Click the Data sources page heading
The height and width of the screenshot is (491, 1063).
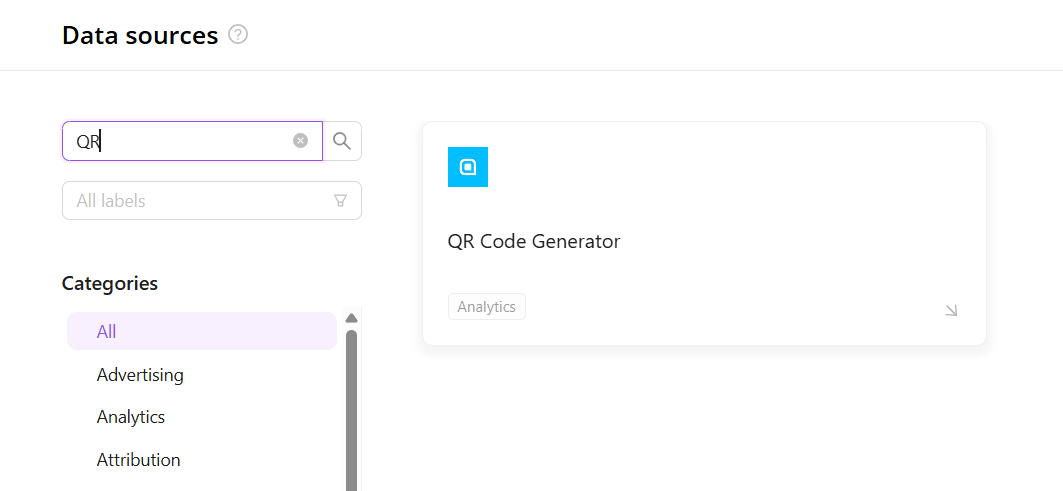click(140, 35)
